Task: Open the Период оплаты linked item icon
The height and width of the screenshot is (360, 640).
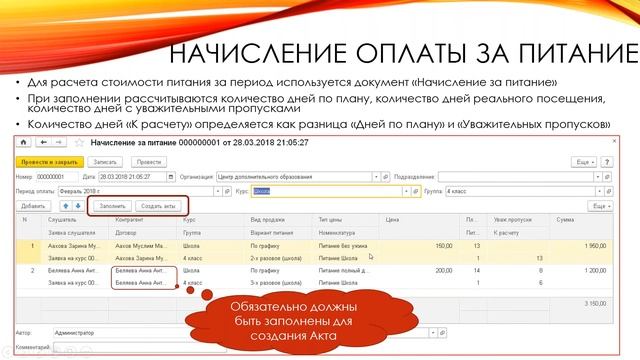Action: (x=227, y=191)
